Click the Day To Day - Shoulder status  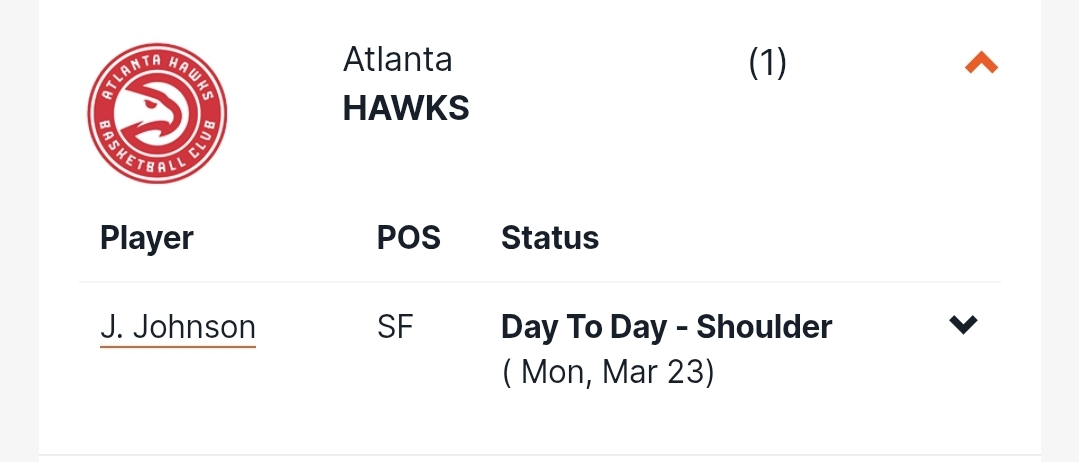coord(666,327)
